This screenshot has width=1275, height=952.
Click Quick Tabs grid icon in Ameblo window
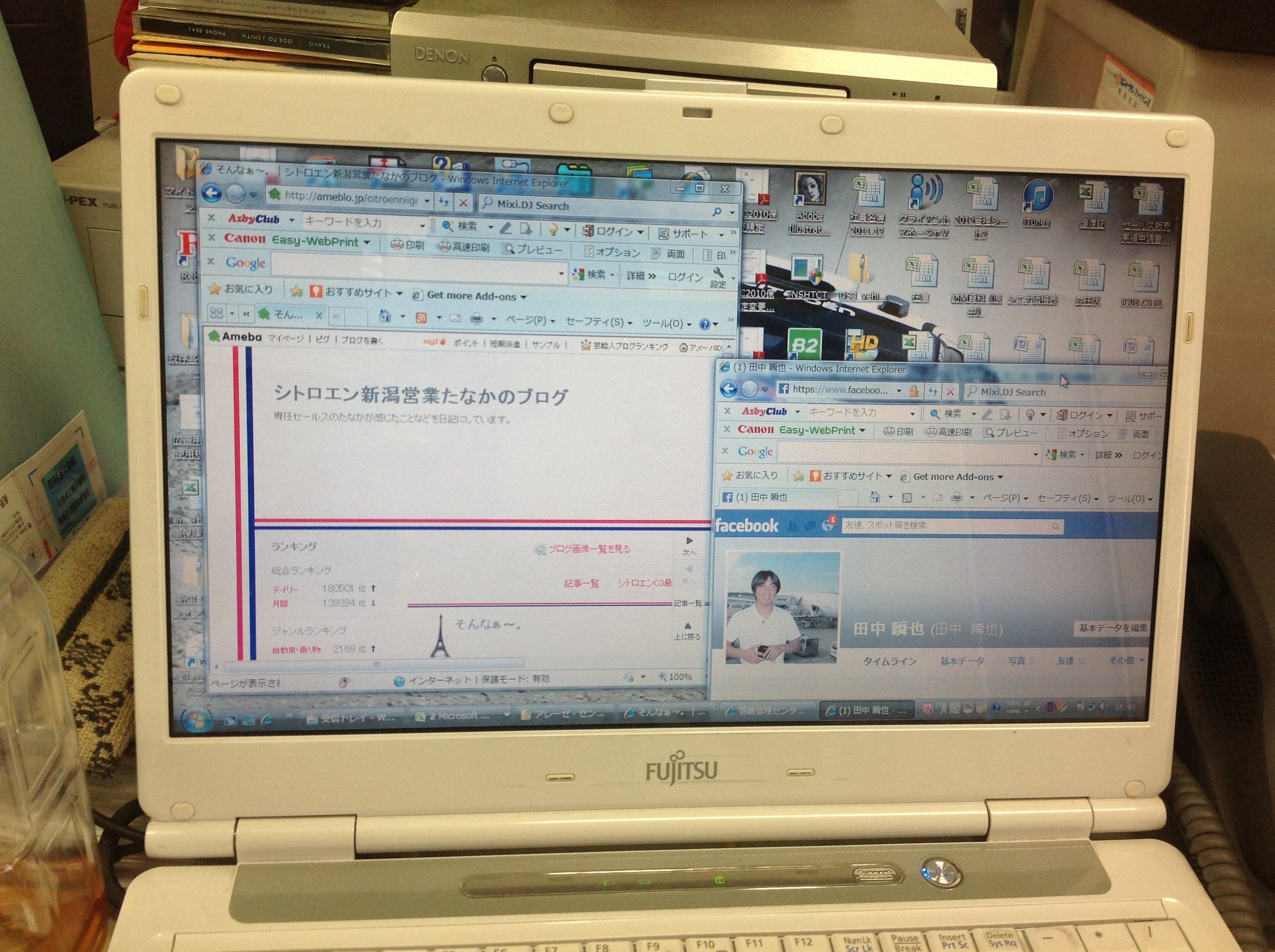pyautogui.click(x=216, y=313)
